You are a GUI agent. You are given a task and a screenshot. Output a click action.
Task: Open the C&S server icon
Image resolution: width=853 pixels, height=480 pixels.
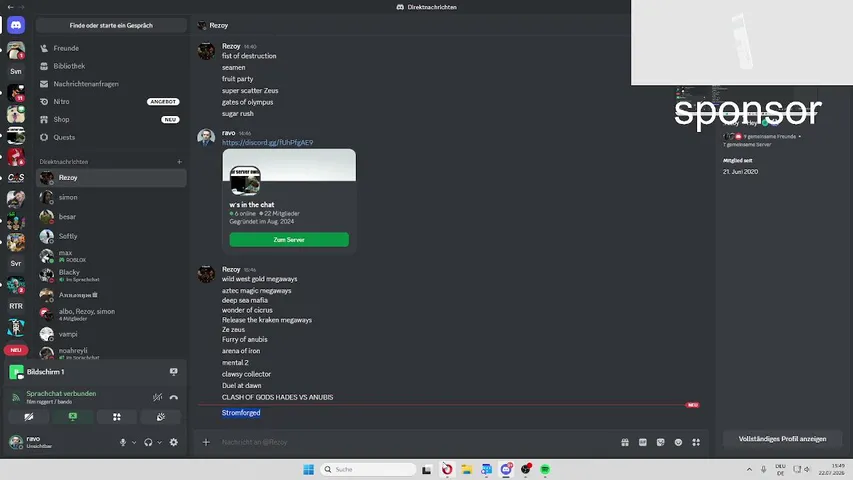click(x=16, y=178)
